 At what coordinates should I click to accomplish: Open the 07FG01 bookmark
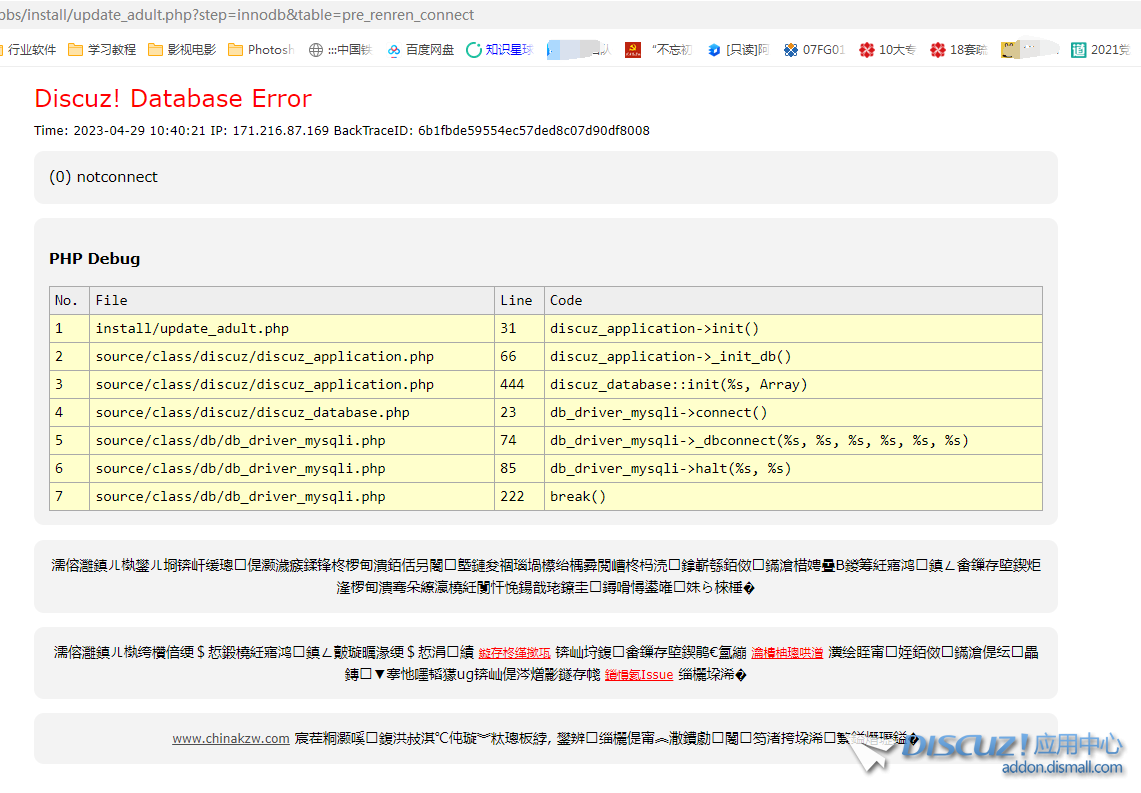815,50
